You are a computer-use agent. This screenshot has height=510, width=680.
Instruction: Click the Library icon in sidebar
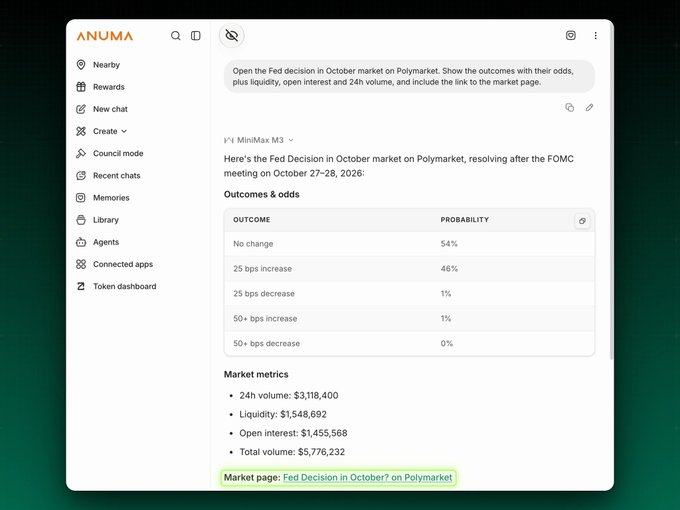81,220
